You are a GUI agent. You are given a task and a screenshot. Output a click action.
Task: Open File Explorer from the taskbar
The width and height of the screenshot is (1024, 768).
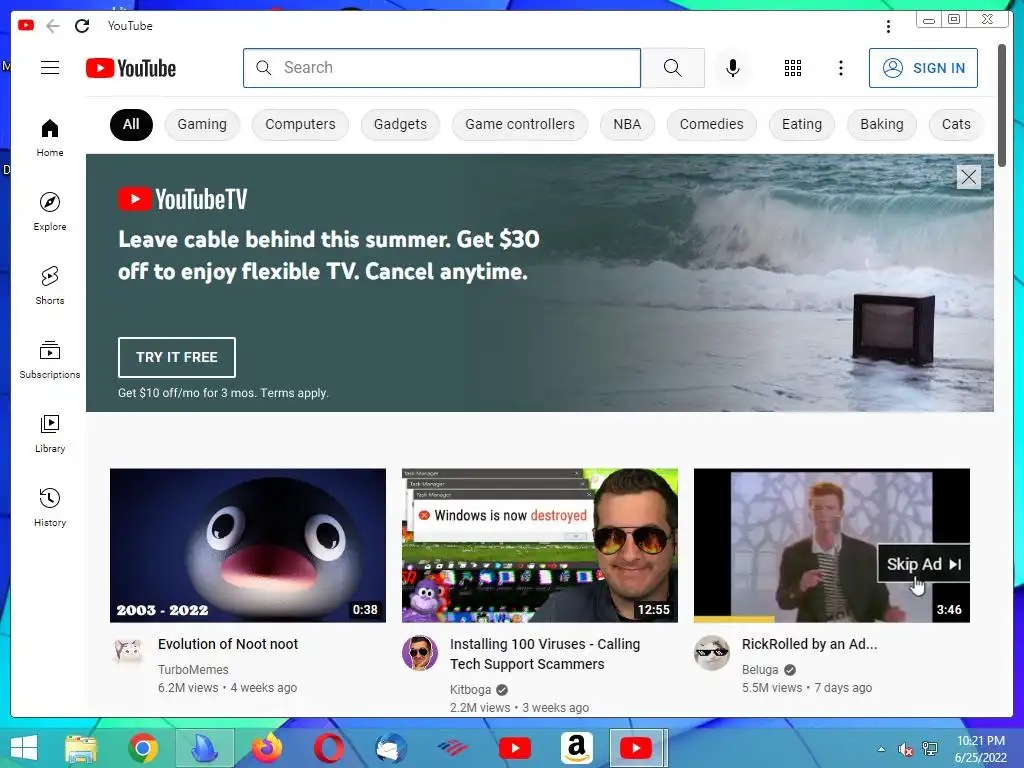click(81, 748)
